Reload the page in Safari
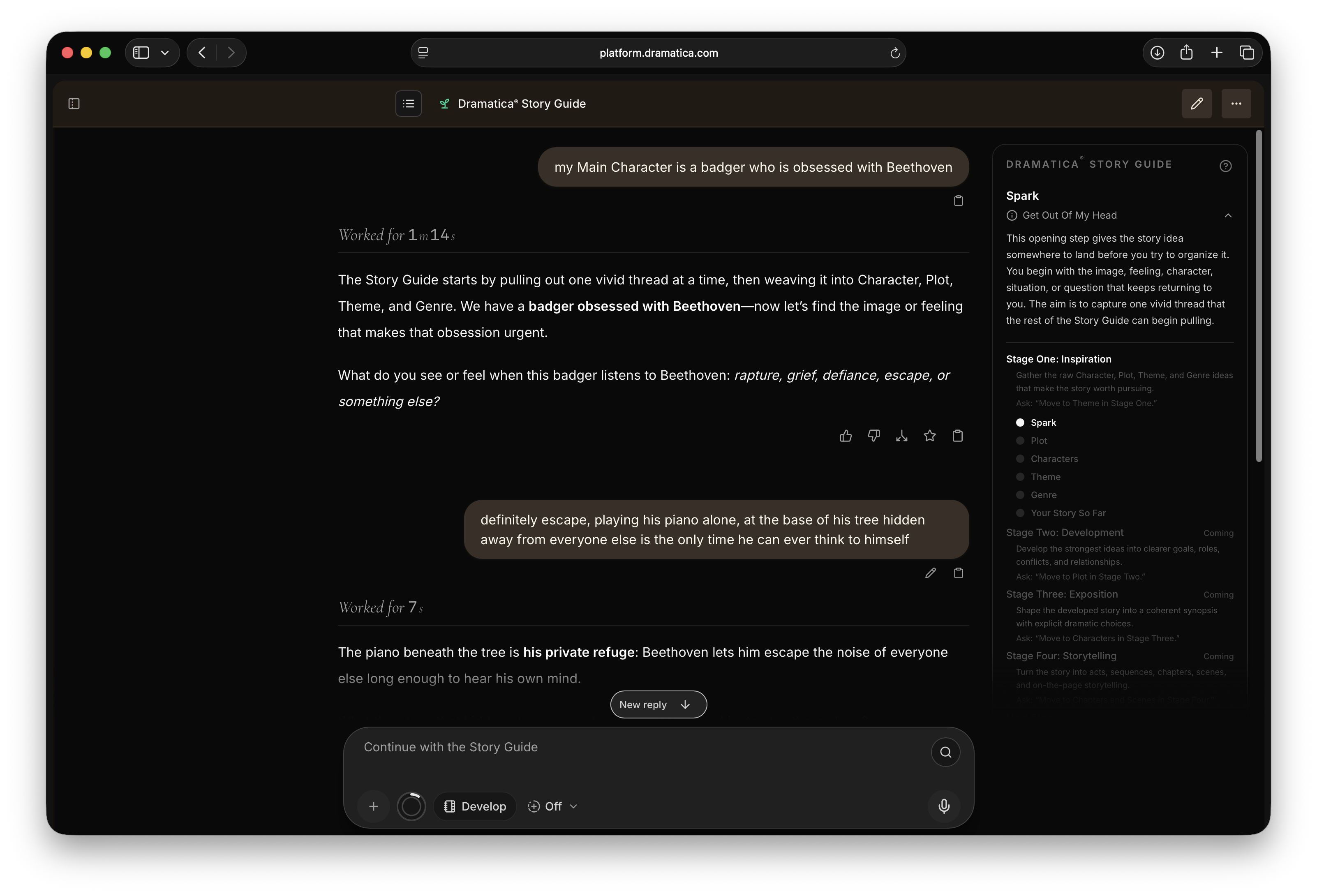The image size is (1317, 896). point(895,53)
